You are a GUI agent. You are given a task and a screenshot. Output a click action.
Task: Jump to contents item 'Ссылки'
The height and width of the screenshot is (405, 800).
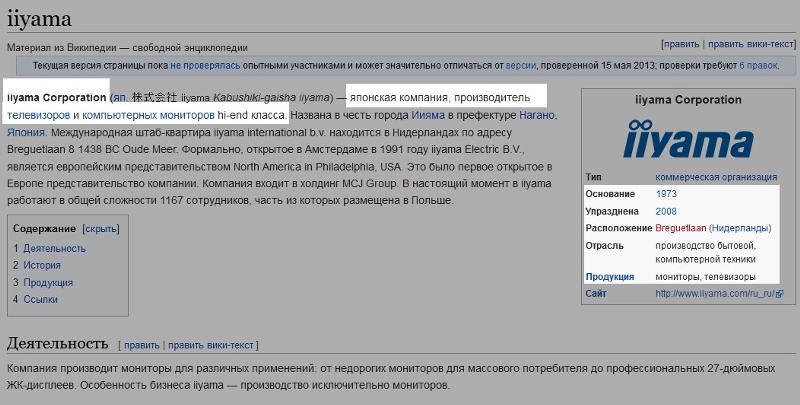coord(40,299)
